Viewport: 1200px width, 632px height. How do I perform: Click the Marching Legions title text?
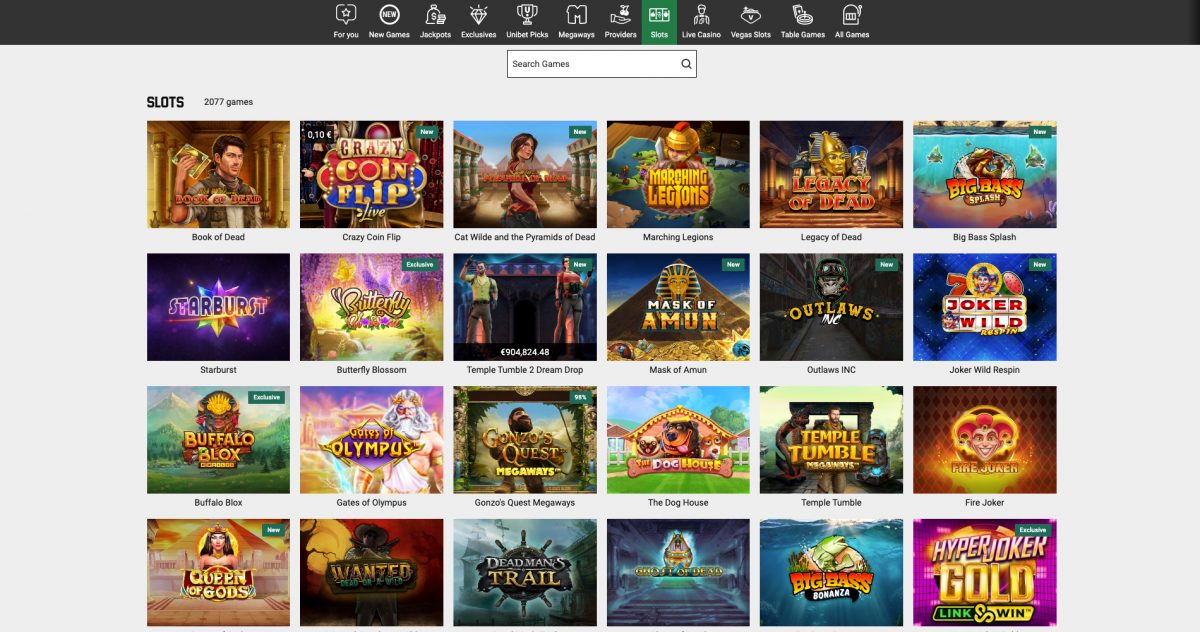pos(678,237)
